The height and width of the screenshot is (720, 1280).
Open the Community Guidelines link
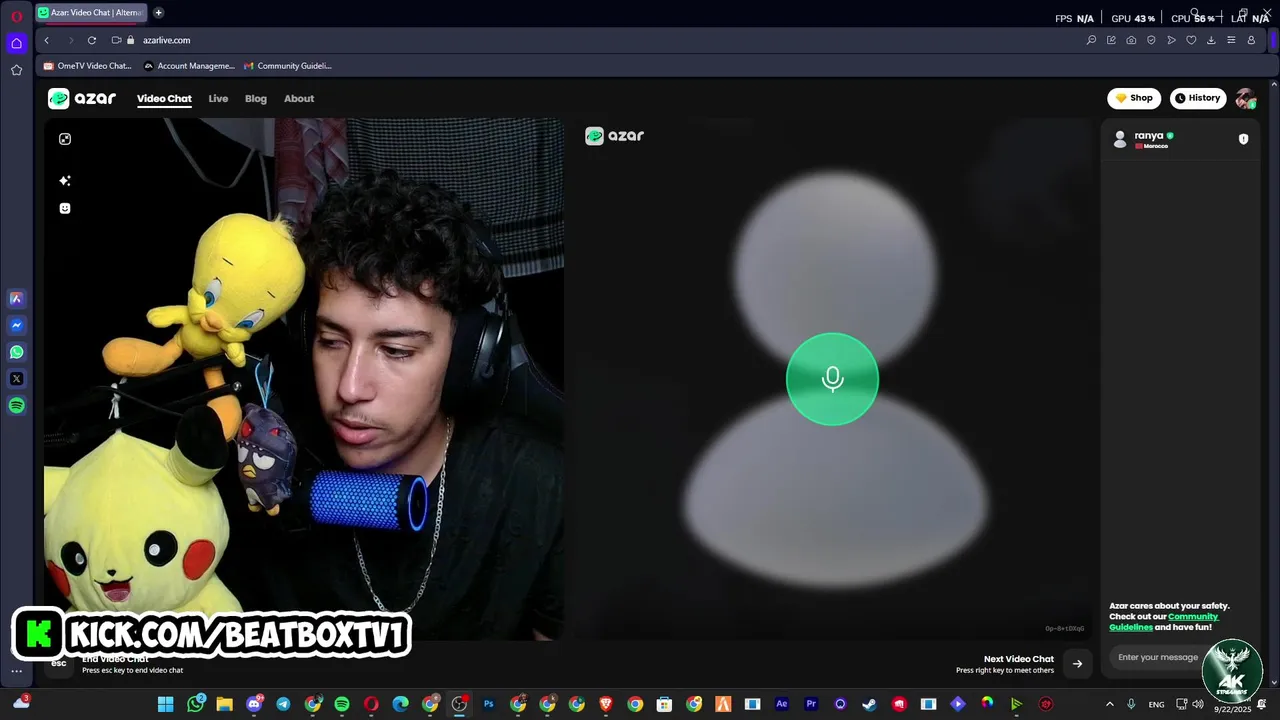click(x=1163, y=622)
